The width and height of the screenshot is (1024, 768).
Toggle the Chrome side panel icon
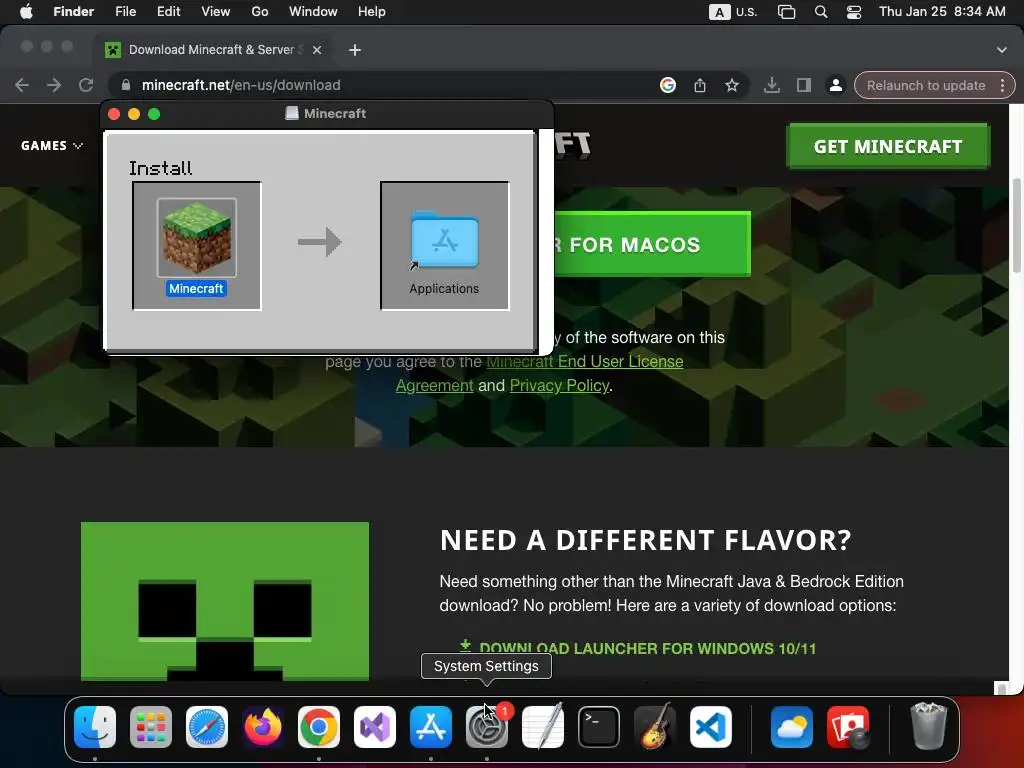click(x=804, y=85)
